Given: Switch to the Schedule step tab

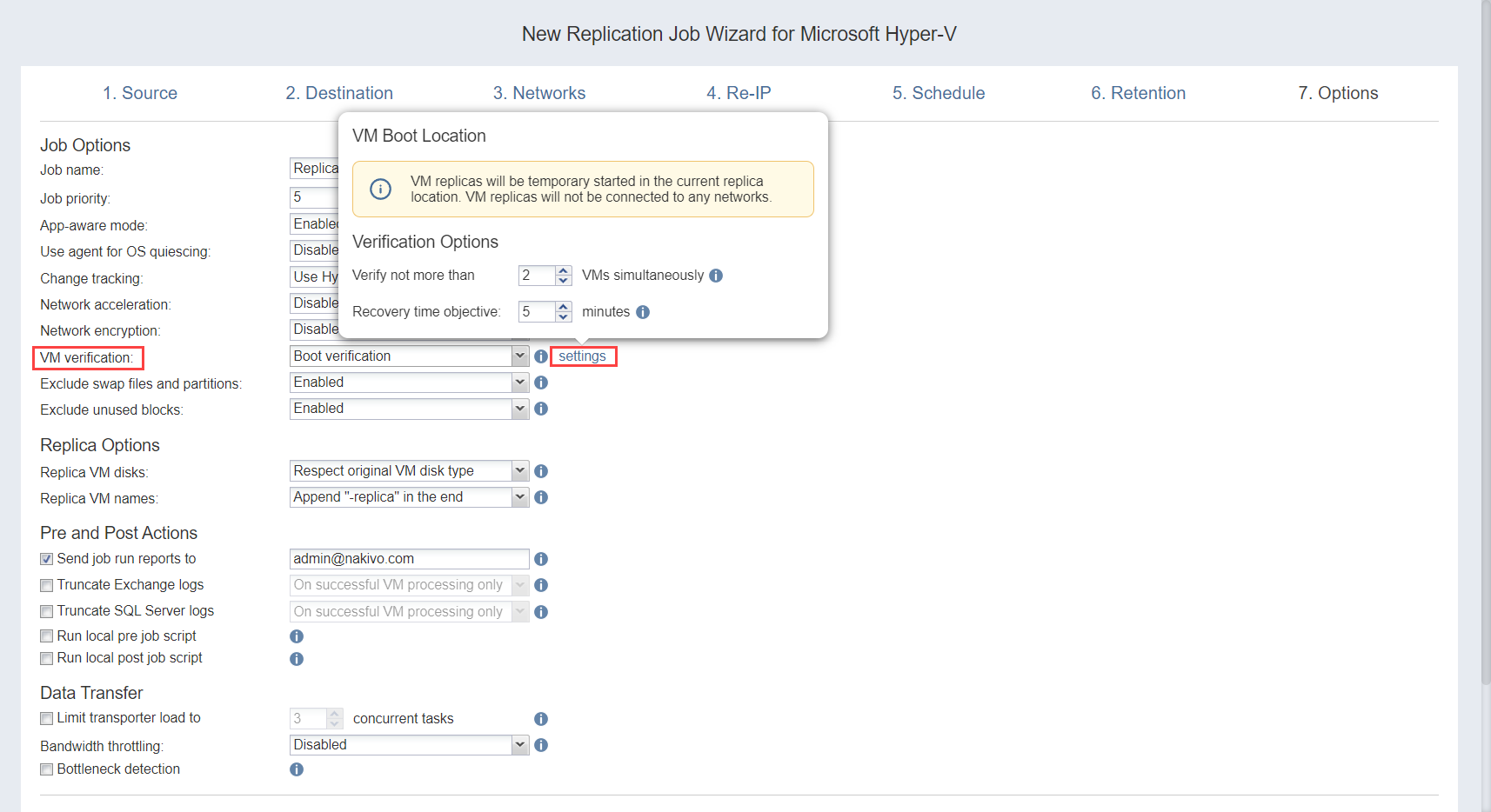Looking at the screenshot, I should coord(939,93).
